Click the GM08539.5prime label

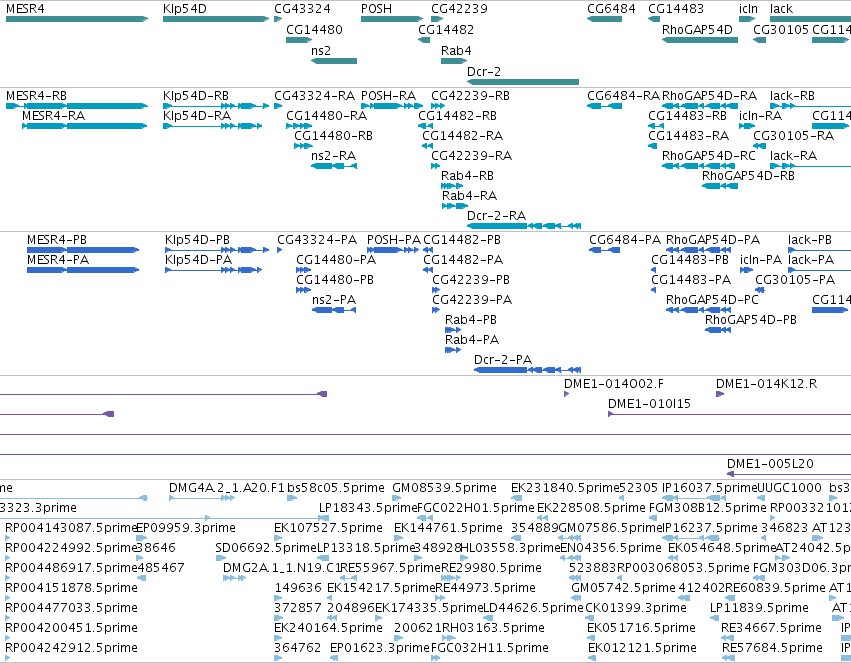coord(444,488)
